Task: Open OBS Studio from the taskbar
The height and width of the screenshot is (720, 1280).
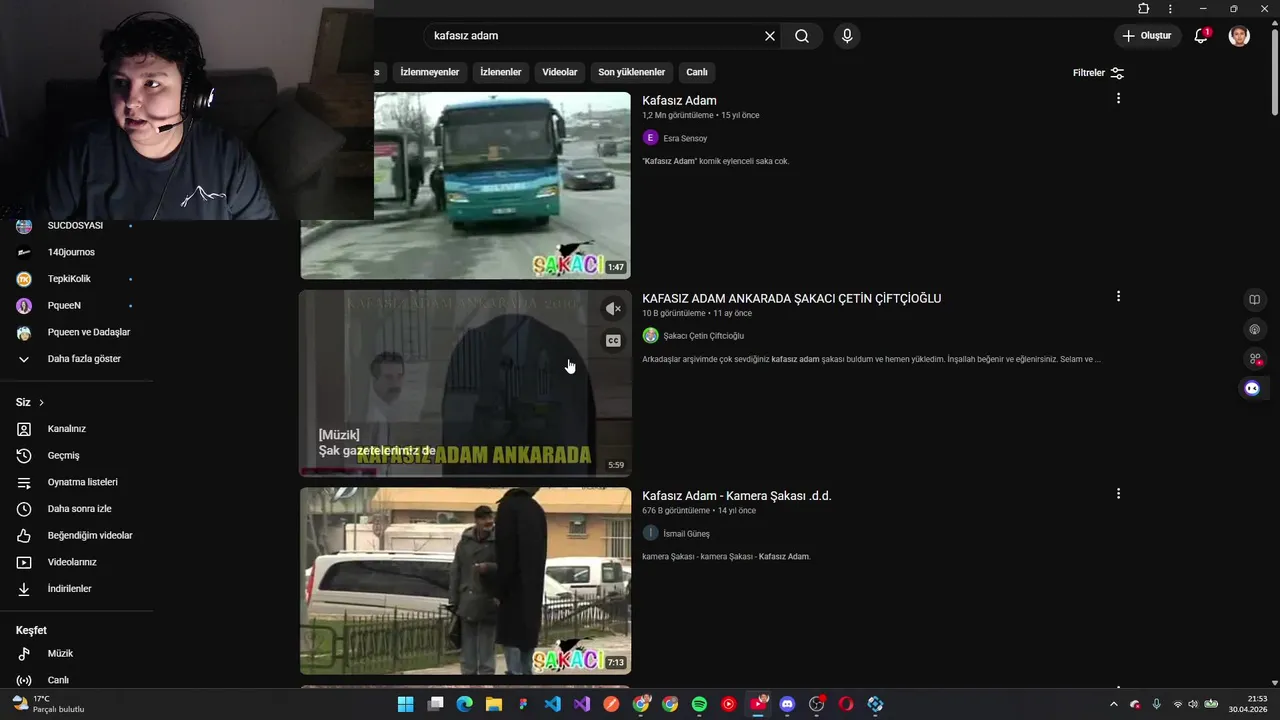Action: tap(817, 704)
